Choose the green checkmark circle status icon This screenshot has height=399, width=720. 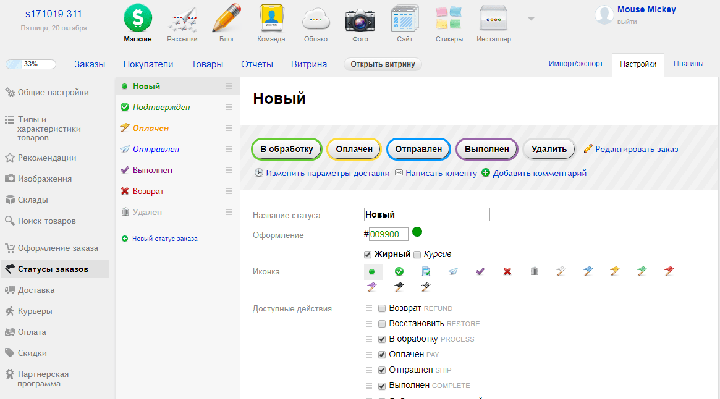click(399, 272)
